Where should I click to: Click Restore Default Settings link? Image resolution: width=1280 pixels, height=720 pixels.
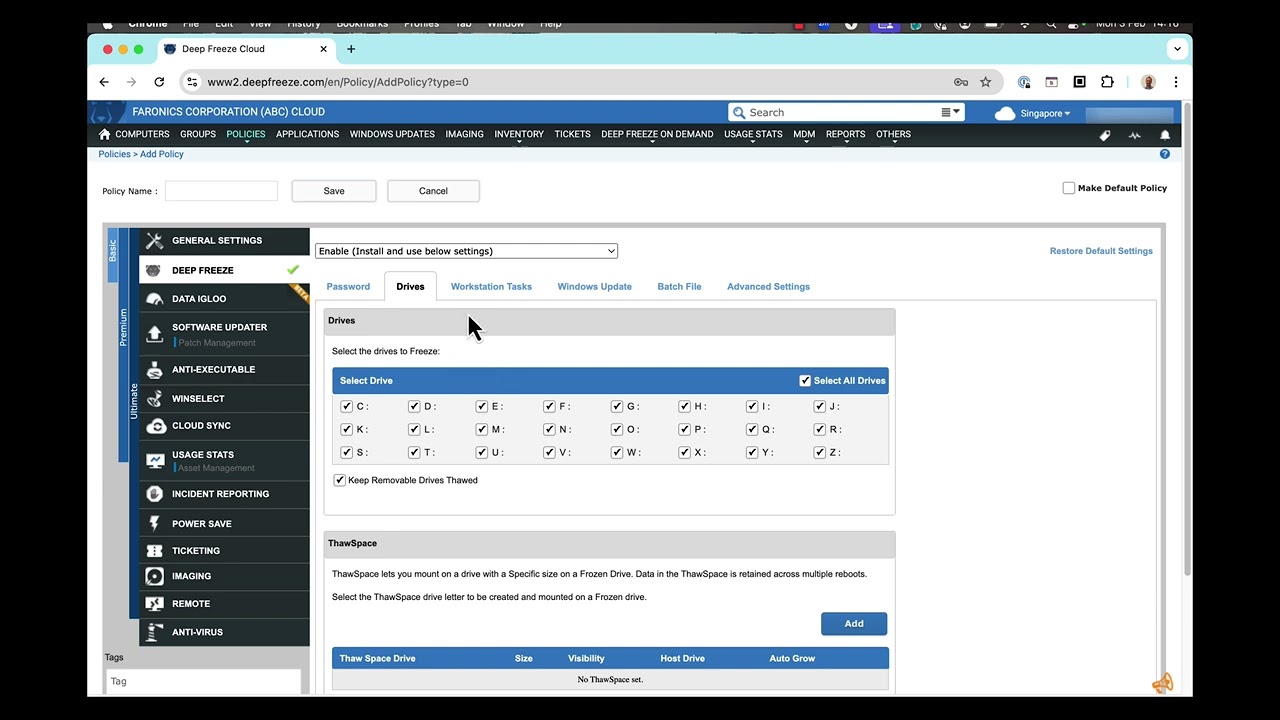1101,251
